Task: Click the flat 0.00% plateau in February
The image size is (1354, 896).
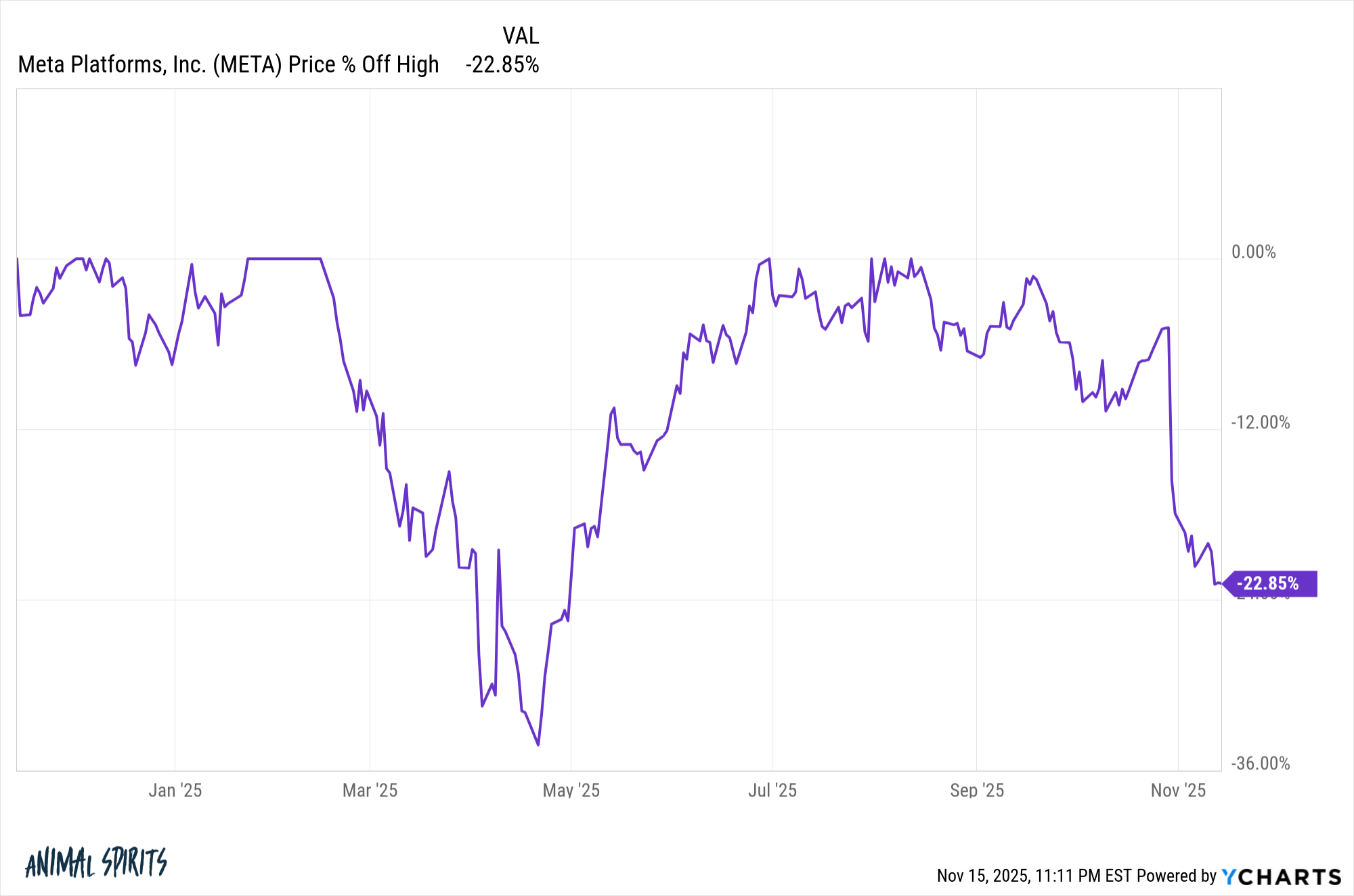Action: (x=284, y=259)
